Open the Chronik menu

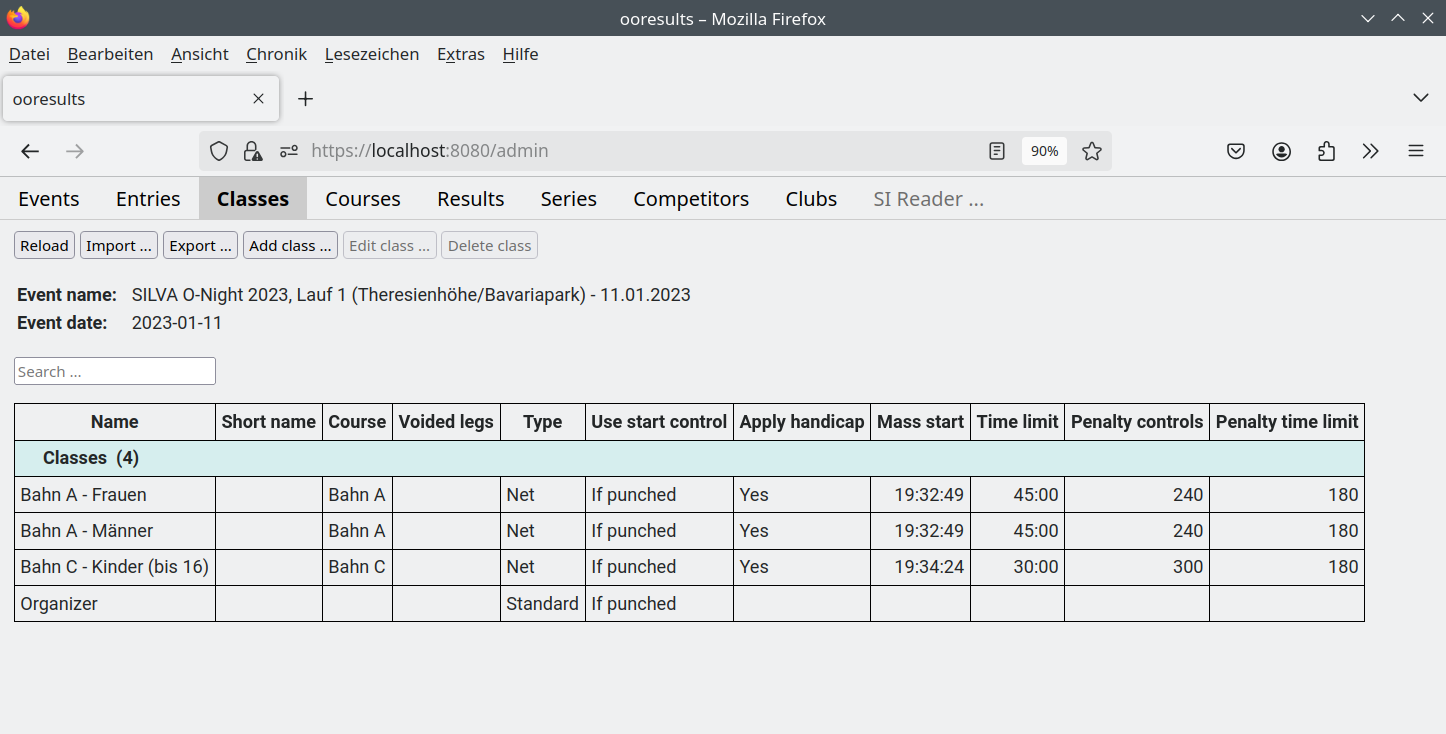coord(276,54)
